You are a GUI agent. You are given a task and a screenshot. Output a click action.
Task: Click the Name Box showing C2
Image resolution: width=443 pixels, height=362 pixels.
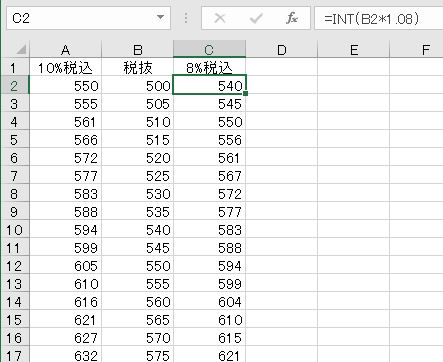click(88, 18)
